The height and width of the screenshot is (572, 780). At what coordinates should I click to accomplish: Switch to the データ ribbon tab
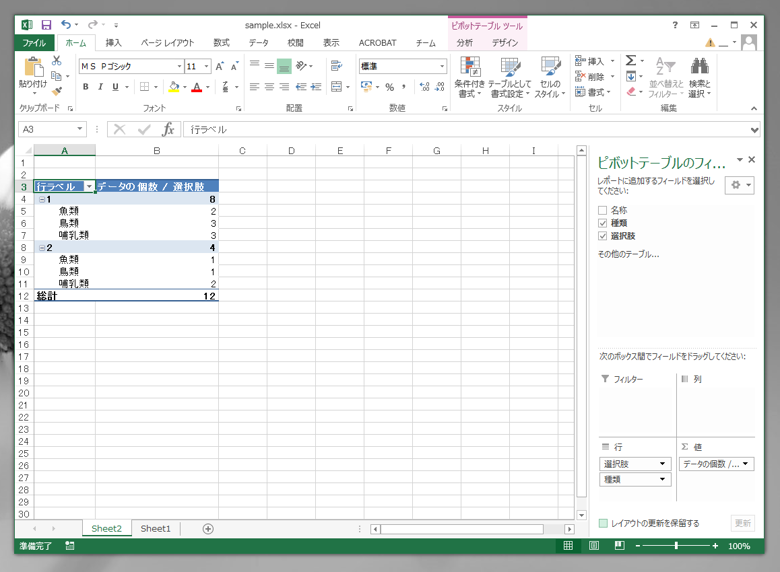coord(259,43)
